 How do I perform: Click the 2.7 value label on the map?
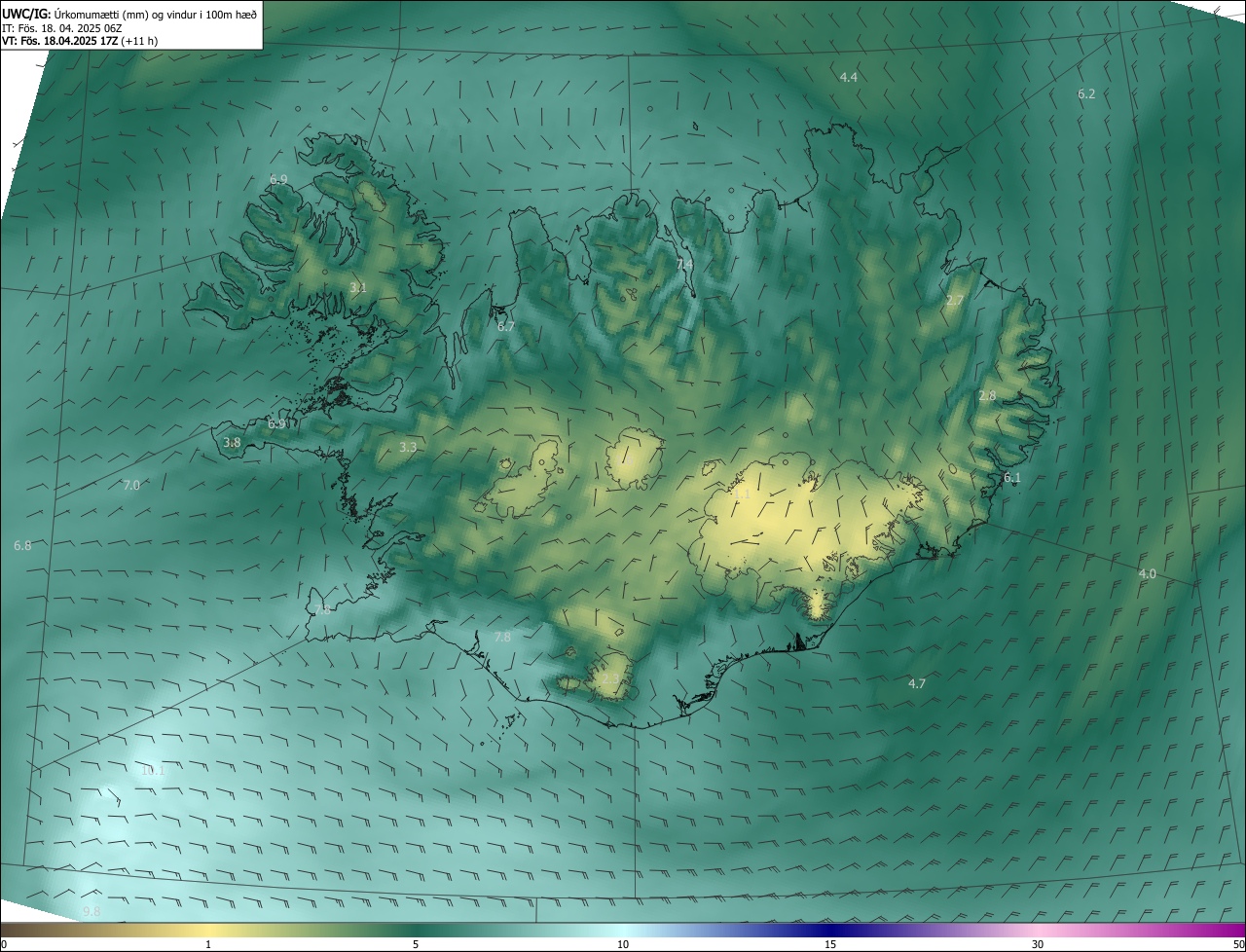(x=954, y=301)
